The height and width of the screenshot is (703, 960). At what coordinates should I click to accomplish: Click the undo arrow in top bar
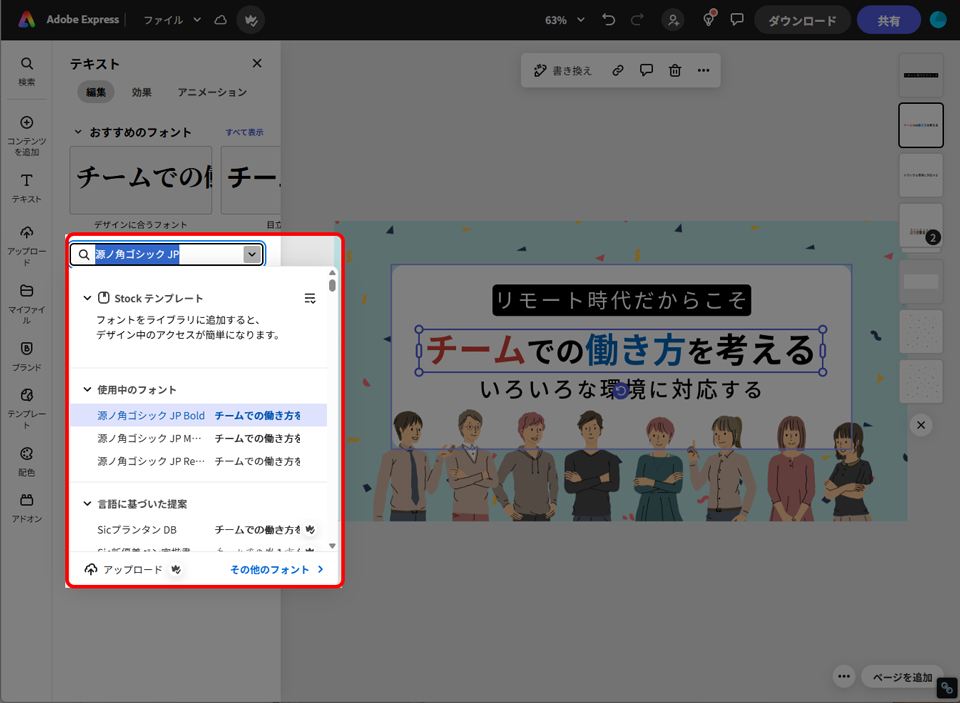pos(609,20)
